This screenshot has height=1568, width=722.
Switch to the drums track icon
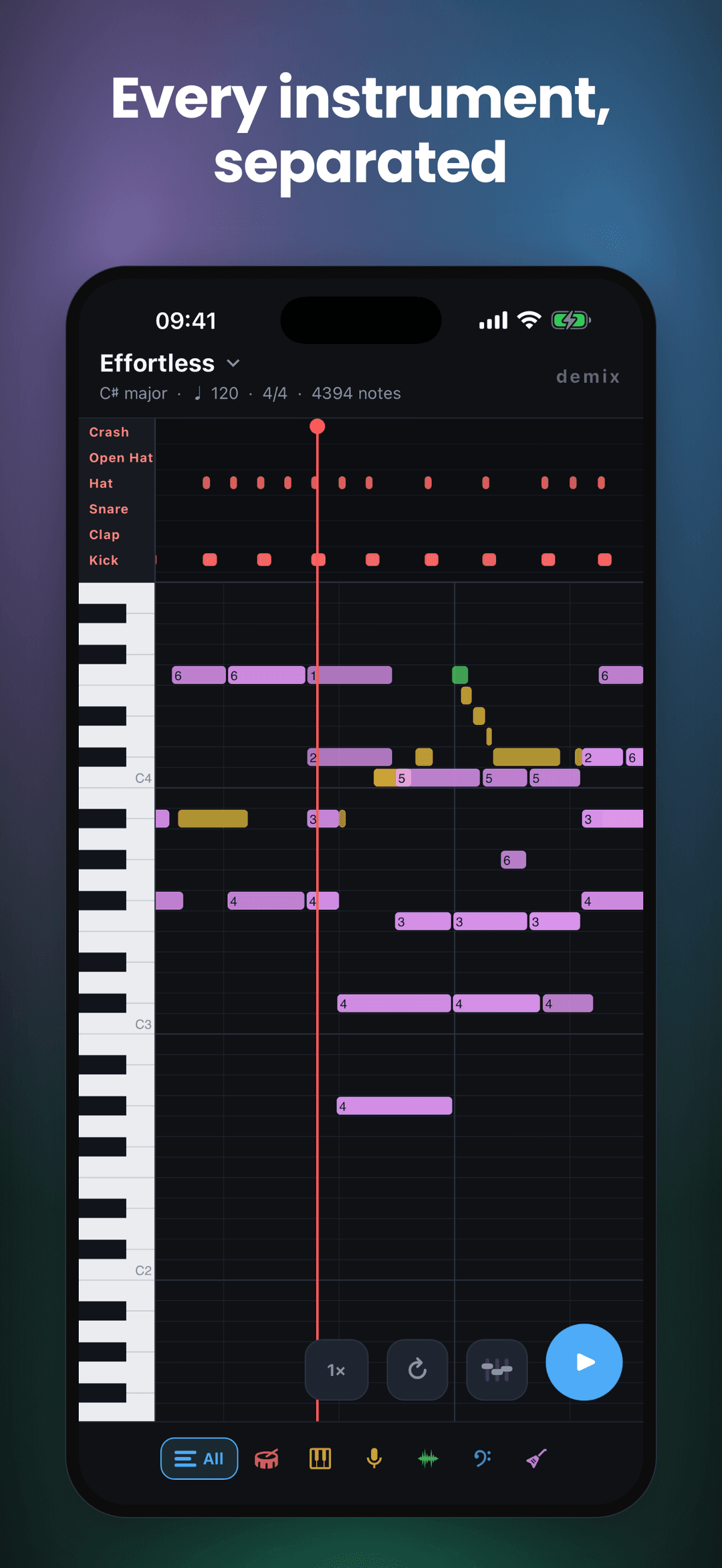266,1458
